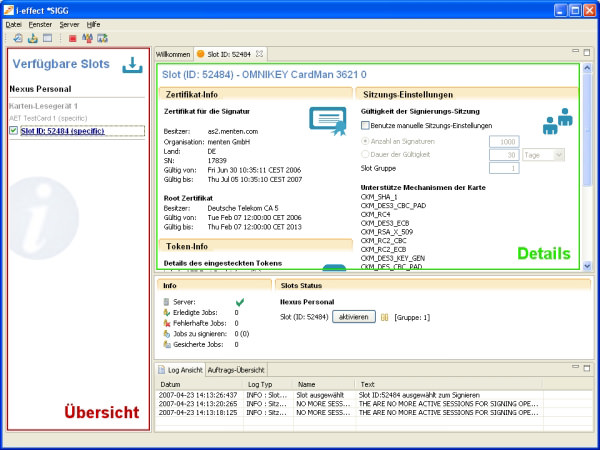Click the Slot Gruppe input field

coord(502,169)
